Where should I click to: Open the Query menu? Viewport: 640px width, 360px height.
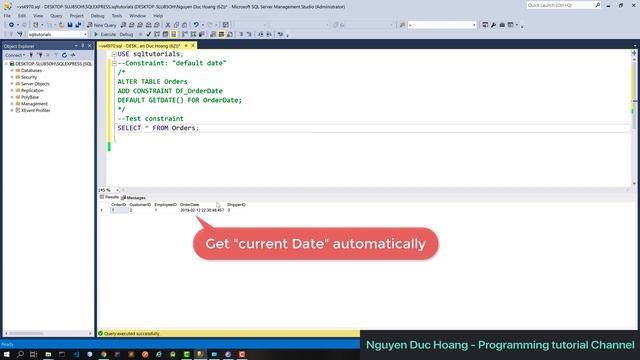pyautogui.click(x=56, y=16)
